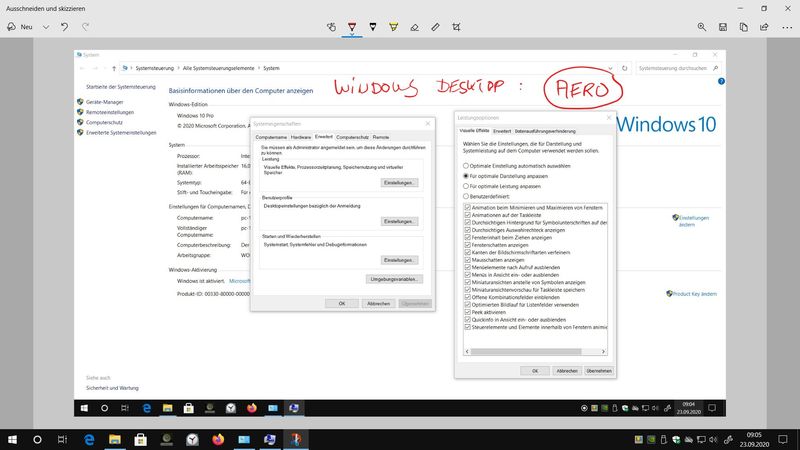
Task: Save the snip with floppy icon
Action: coord(723,27)
